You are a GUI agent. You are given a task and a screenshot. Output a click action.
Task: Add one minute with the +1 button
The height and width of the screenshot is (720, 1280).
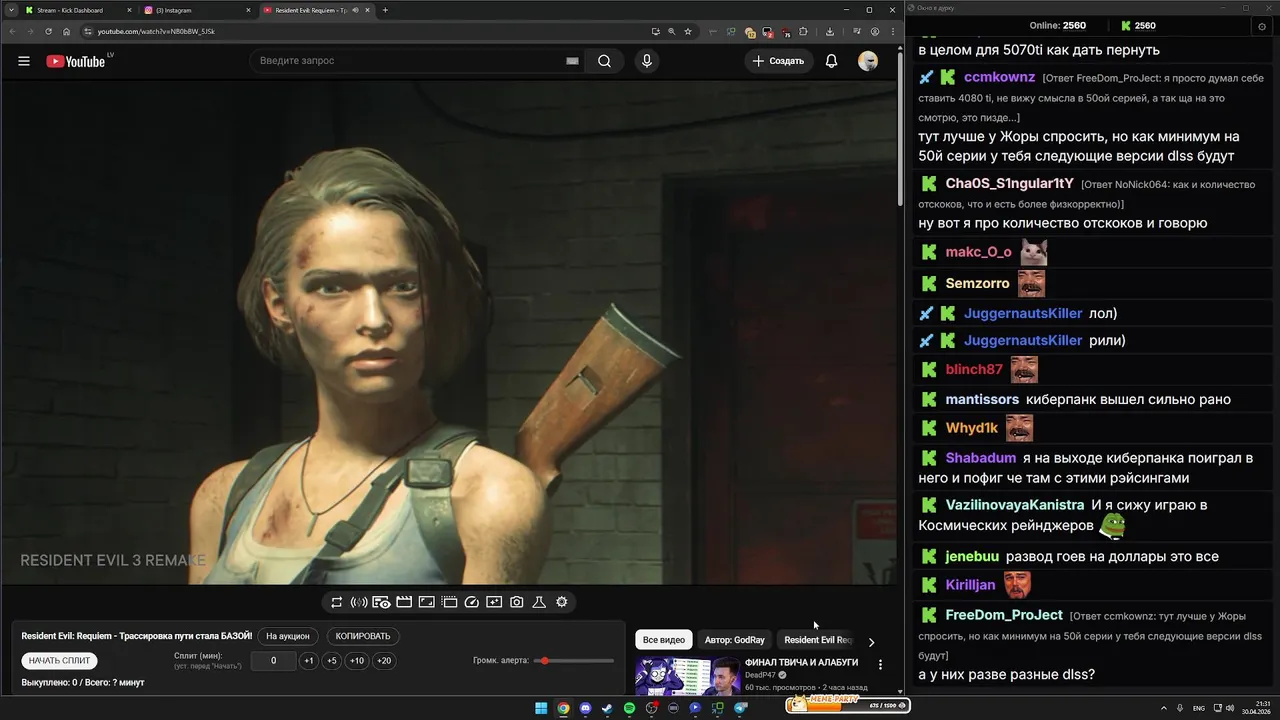(x=309, y=661)
